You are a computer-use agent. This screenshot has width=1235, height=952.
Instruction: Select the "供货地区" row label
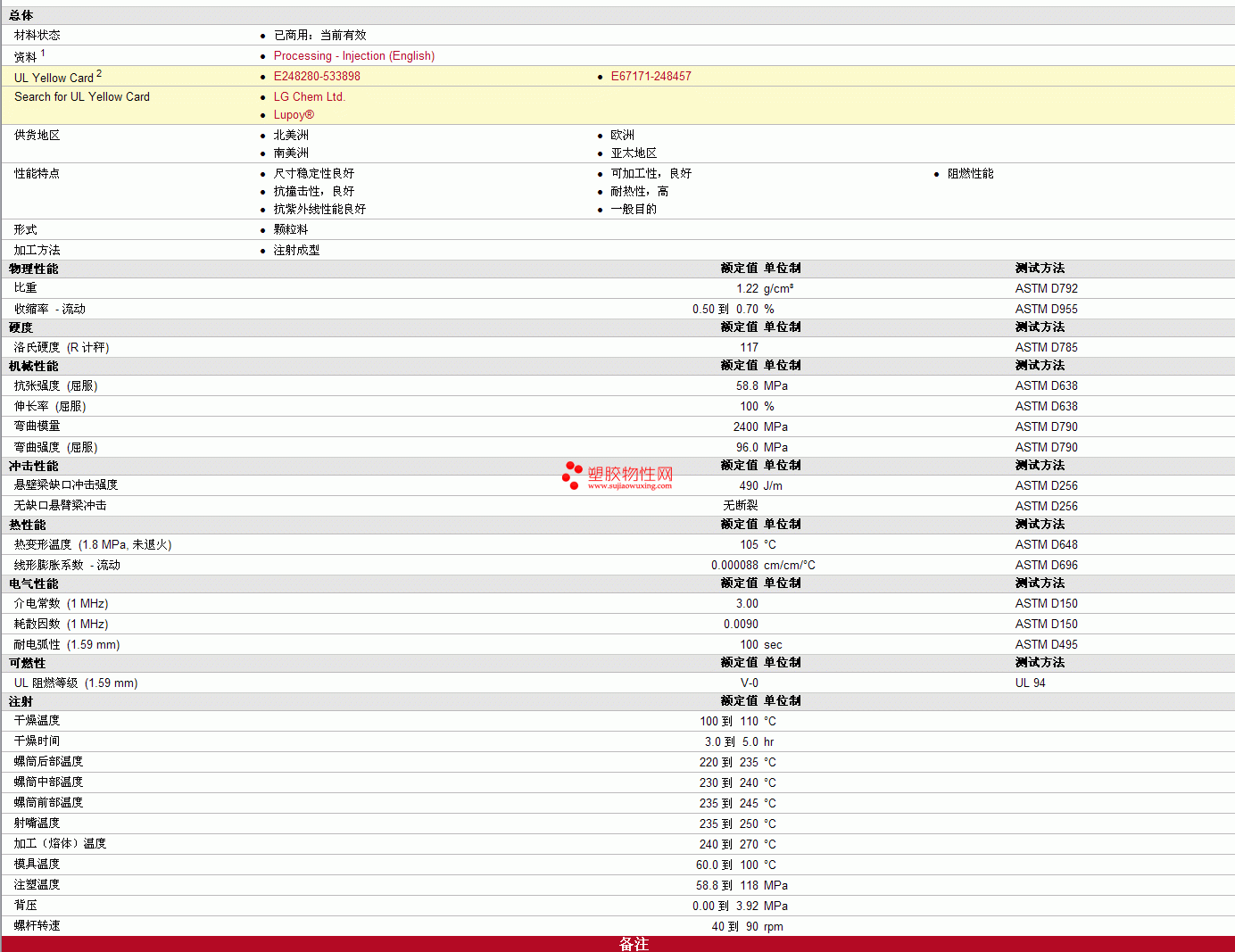[x=37, y=136]
